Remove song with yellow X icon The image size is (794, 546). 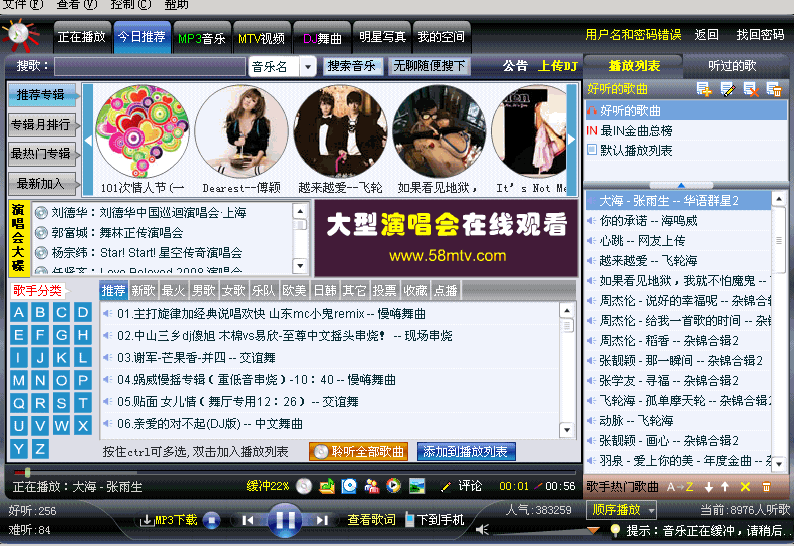[745, 487]
